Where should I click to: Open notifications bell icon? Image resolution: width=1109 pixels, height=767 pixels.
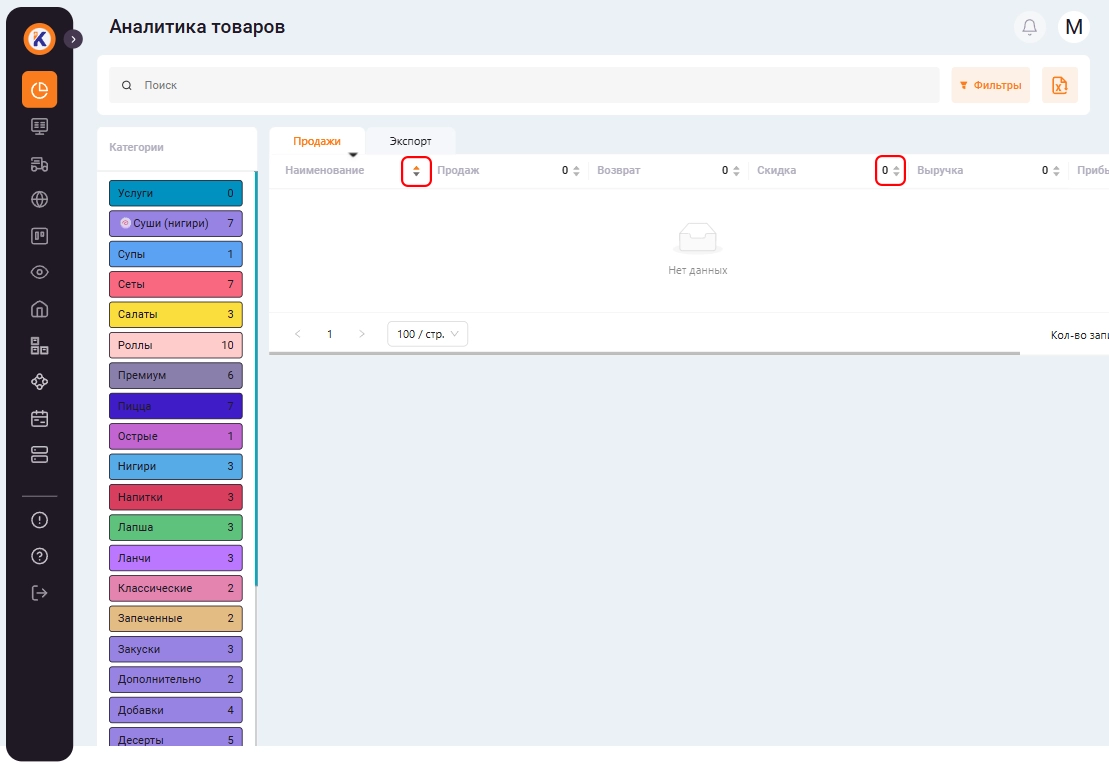(1029, 27)
